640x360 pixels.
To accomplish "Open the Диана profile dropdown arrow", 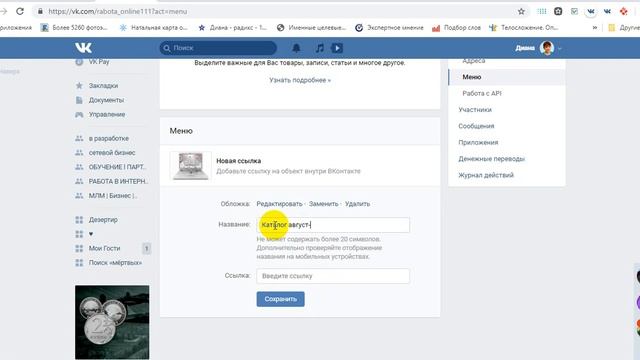I will coord(560,48).
